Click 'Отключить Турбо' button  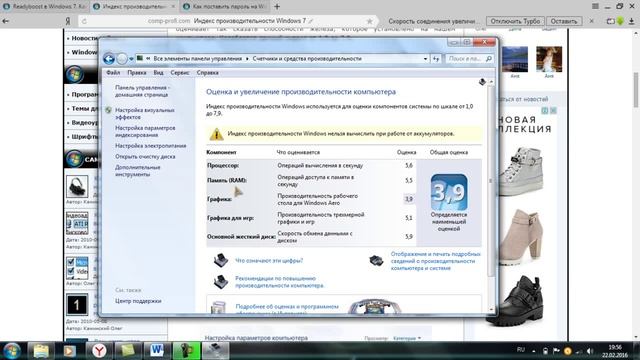[515, 21]
